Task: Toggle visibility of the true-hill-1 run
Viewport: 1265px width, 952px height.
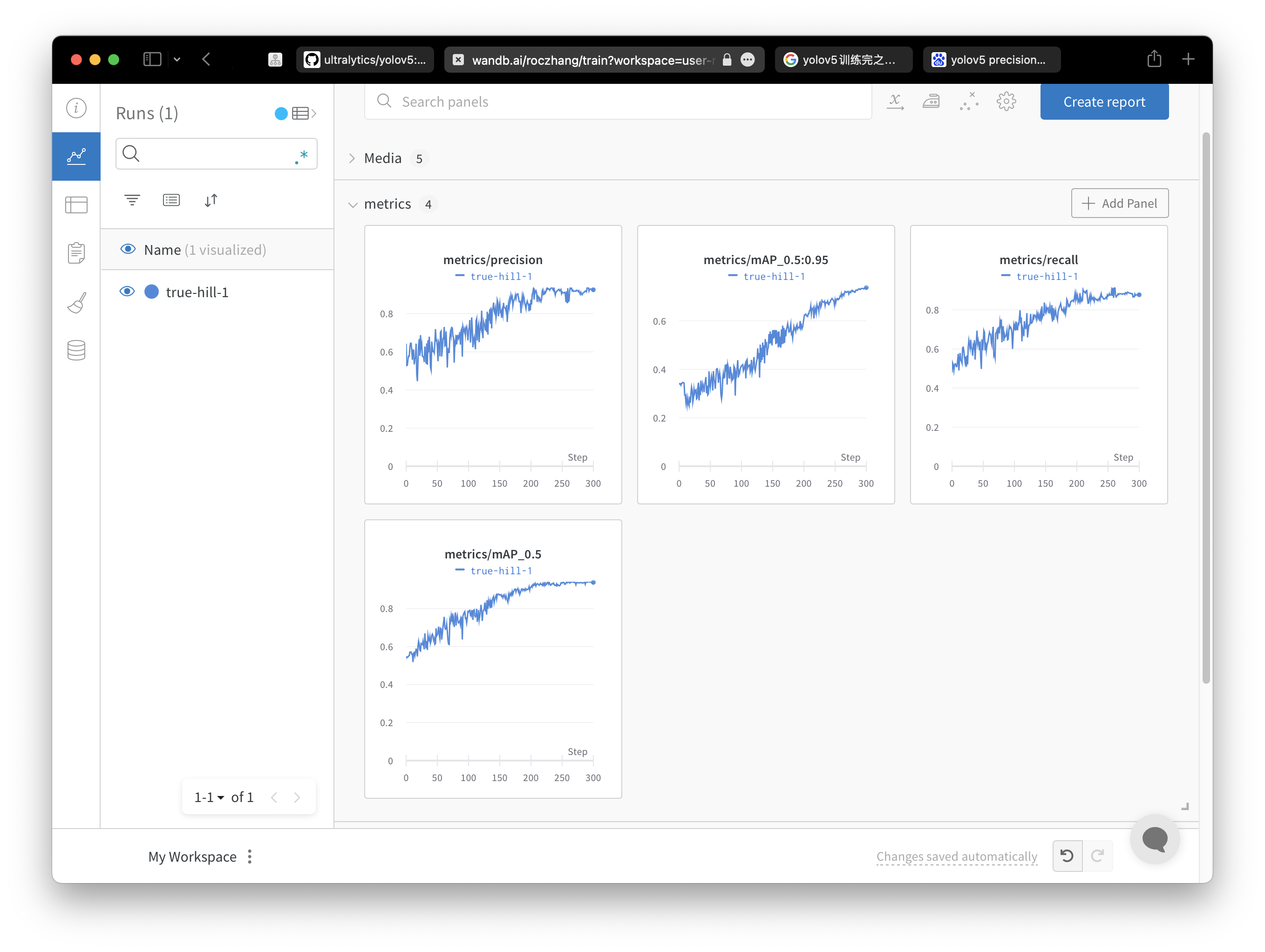Action: click(127, 292)
